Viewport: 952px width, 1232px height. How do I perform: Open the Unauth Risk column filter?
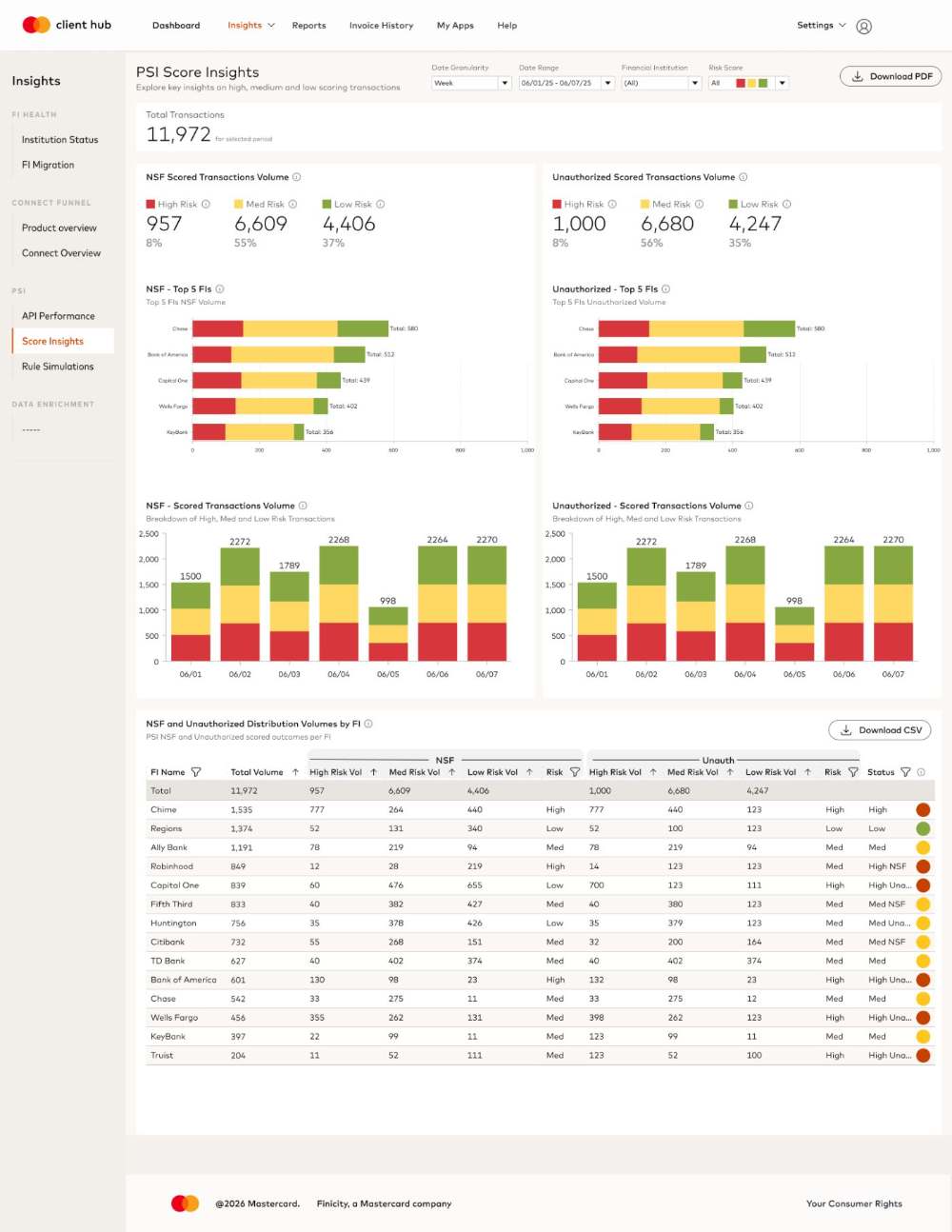853,772
